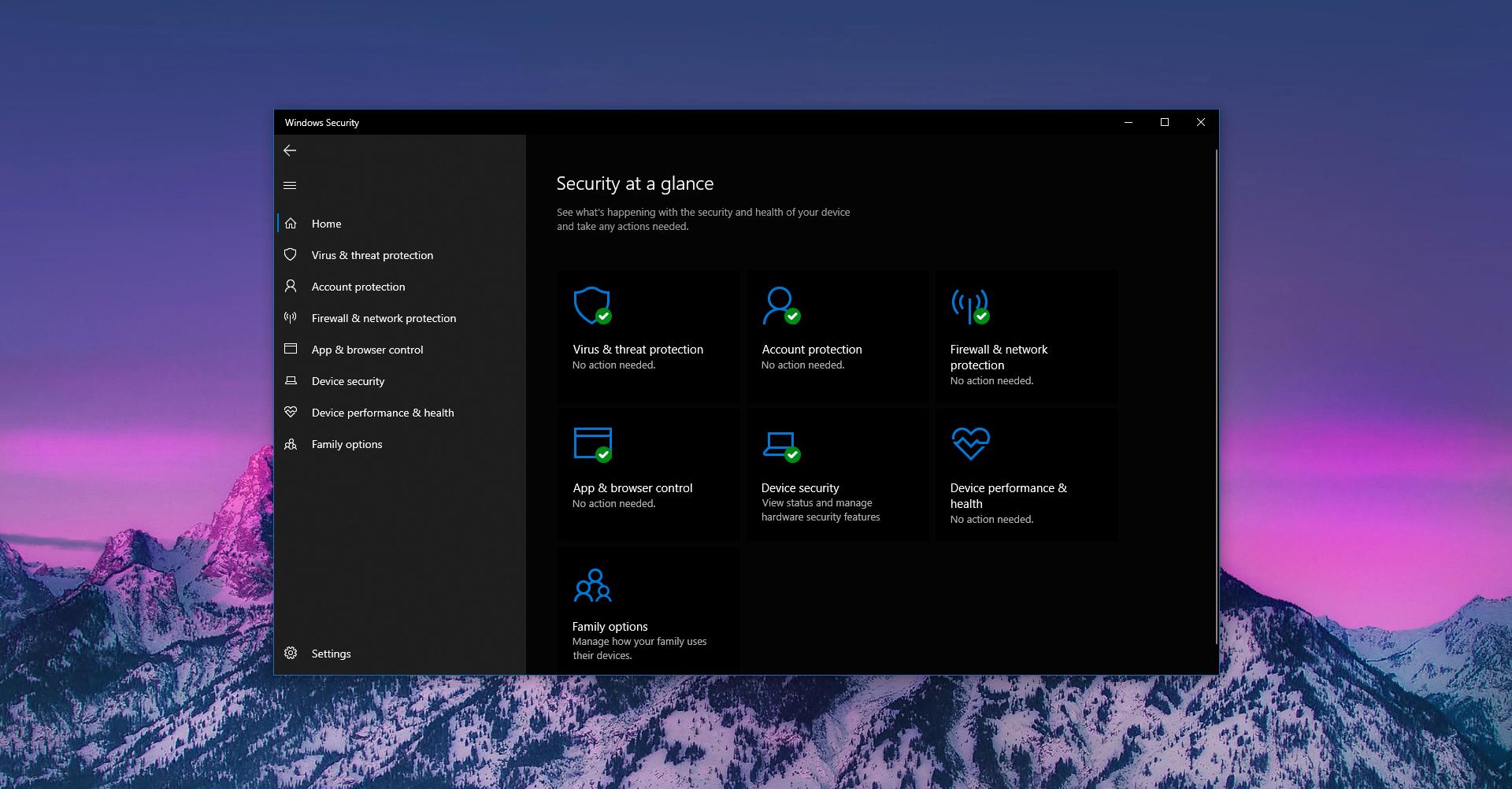Select Family options sidebar label

(346, 444)
